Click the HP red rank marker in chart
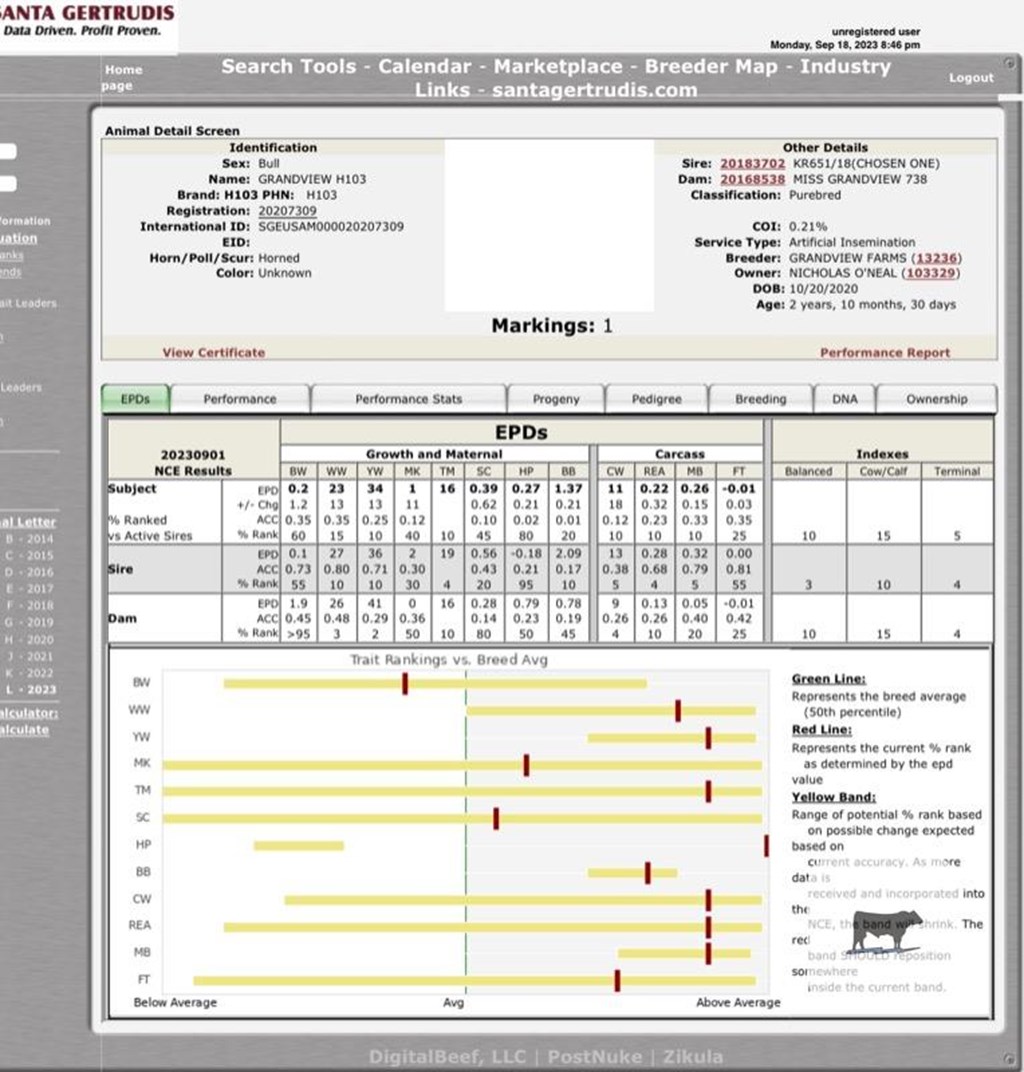Viewport: 1024px width, 1072px height. coord(766,846)
